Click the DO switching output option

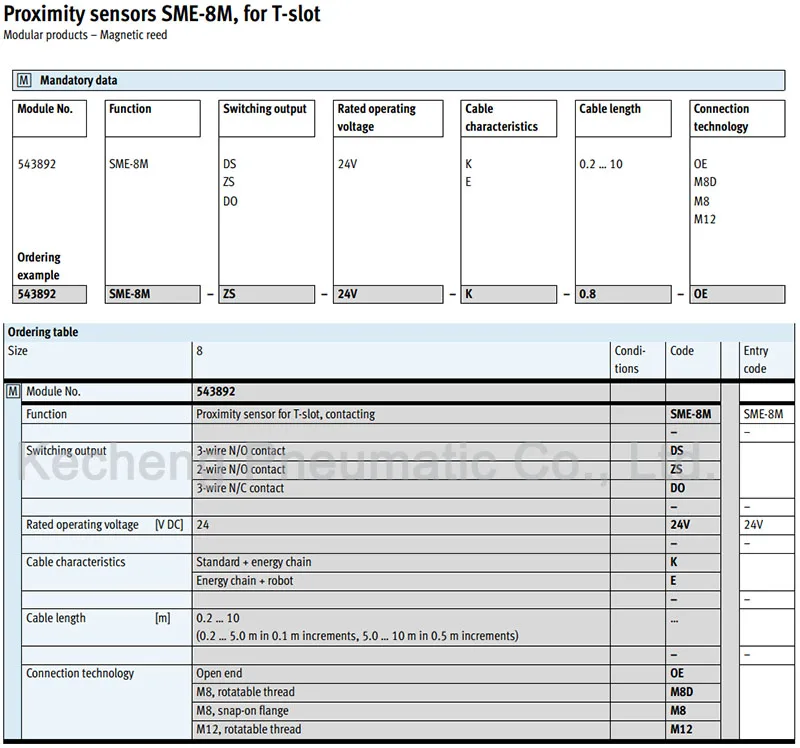(x=230, y=201)
